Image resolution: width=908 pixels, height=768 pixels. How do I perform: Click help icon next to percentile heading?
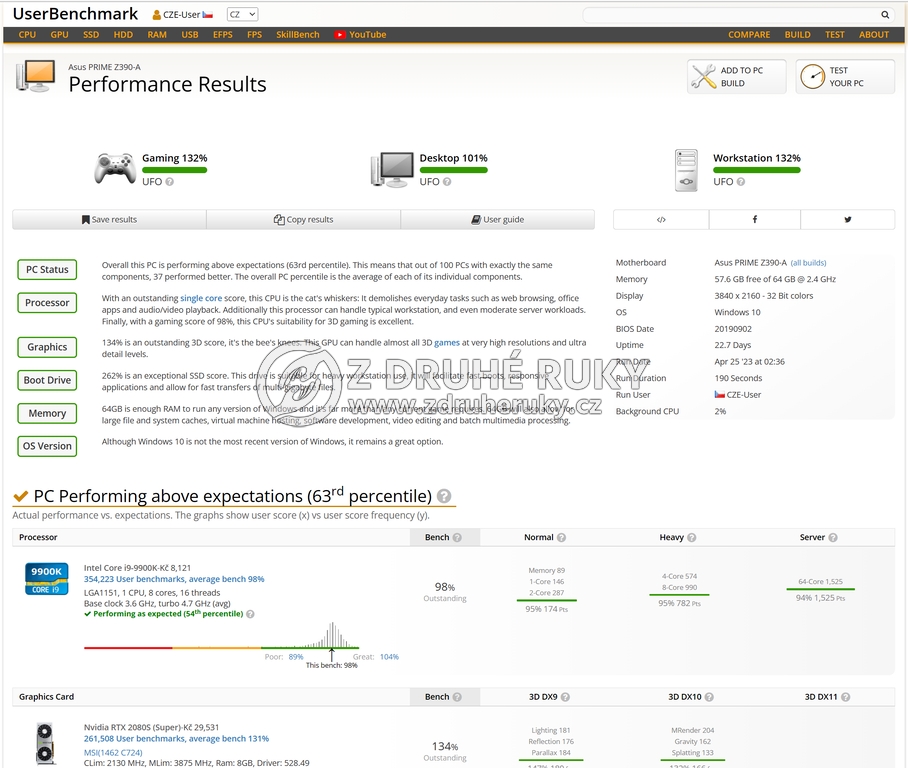click(x=444, y=496)
